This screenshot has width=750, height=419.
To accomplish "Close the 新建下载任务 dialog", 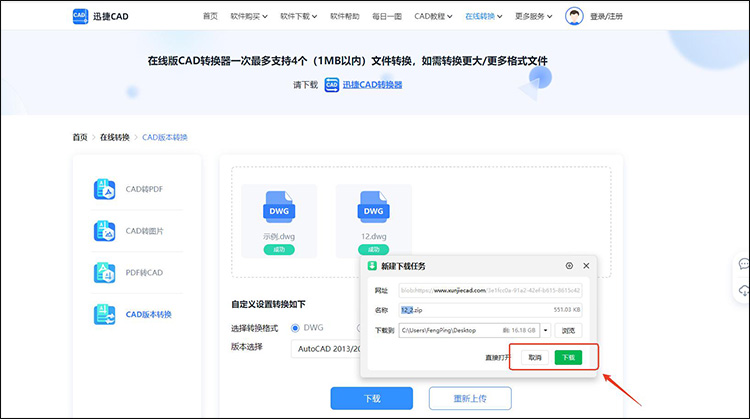I will (x=586, y=266).
